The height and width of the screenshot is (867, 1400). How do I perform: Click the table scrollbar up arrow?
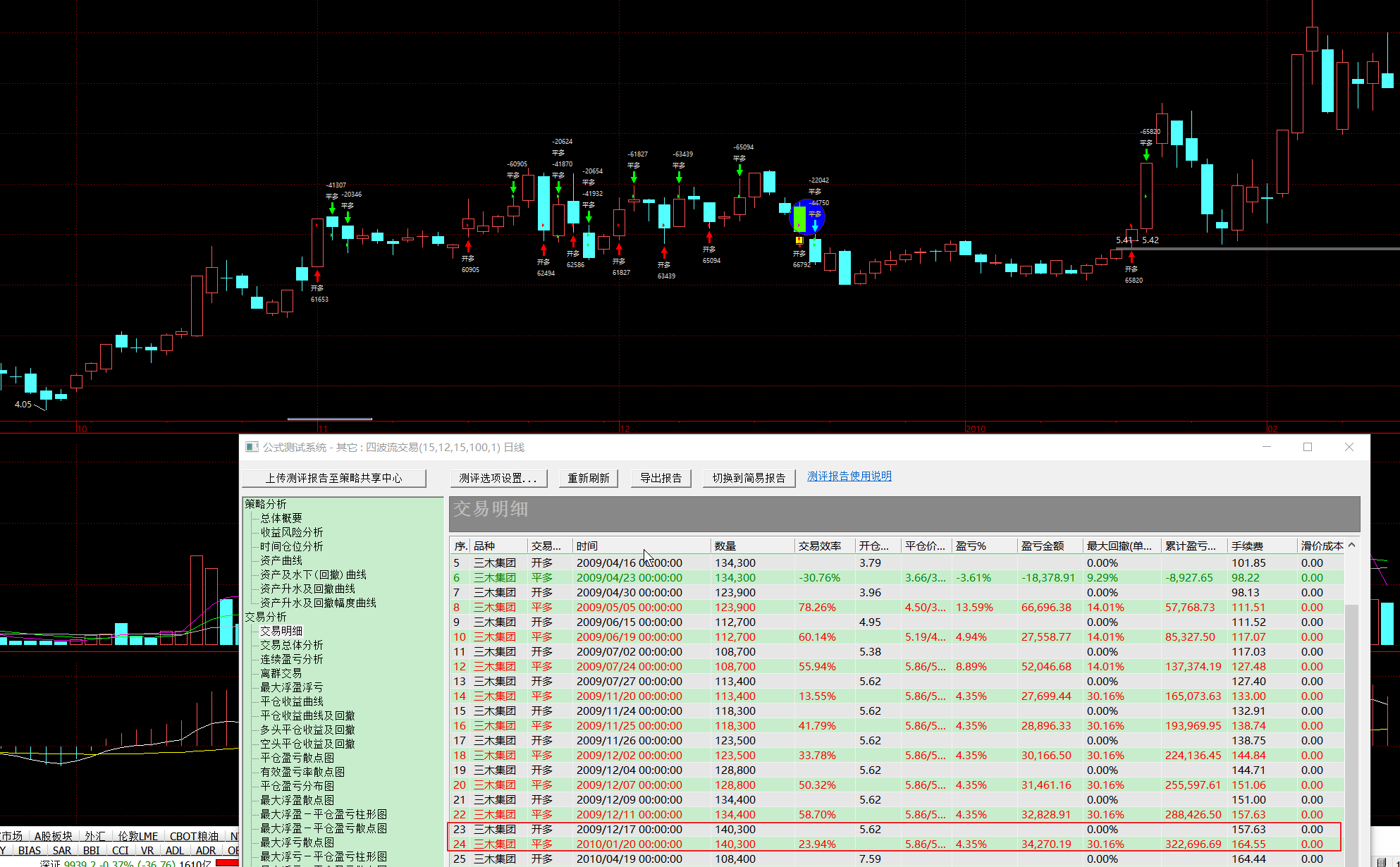1351,545
